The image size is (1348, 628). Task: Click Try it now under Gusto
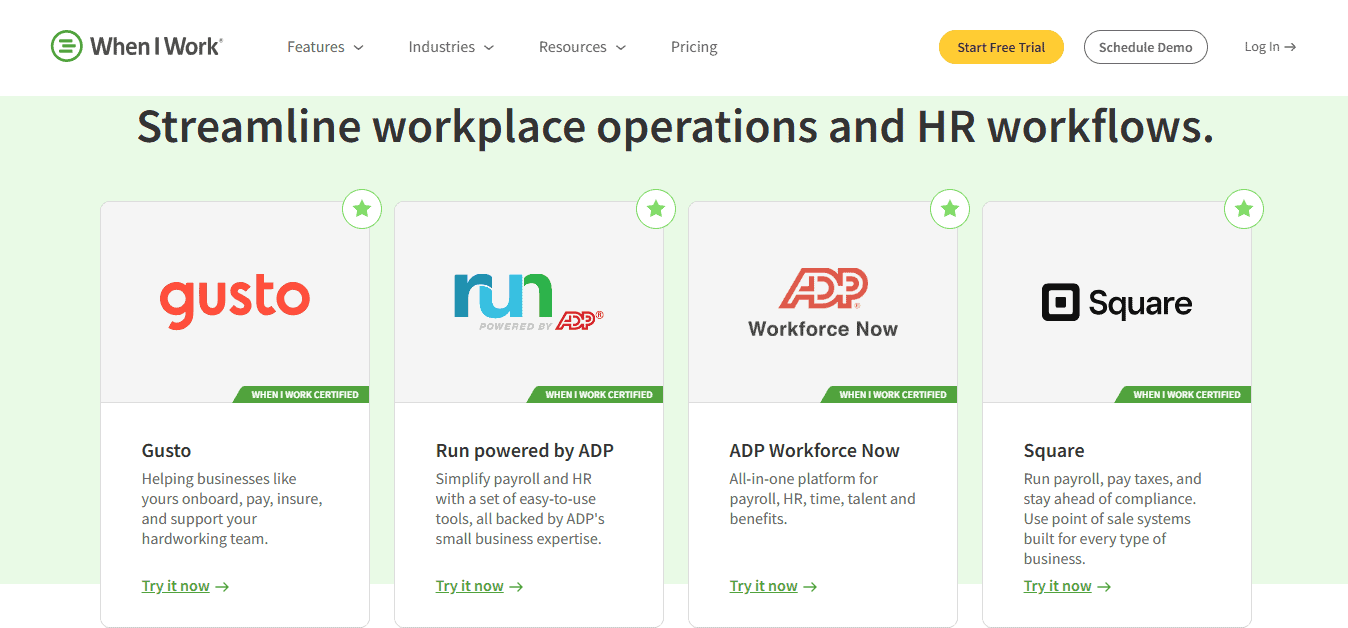185,586
